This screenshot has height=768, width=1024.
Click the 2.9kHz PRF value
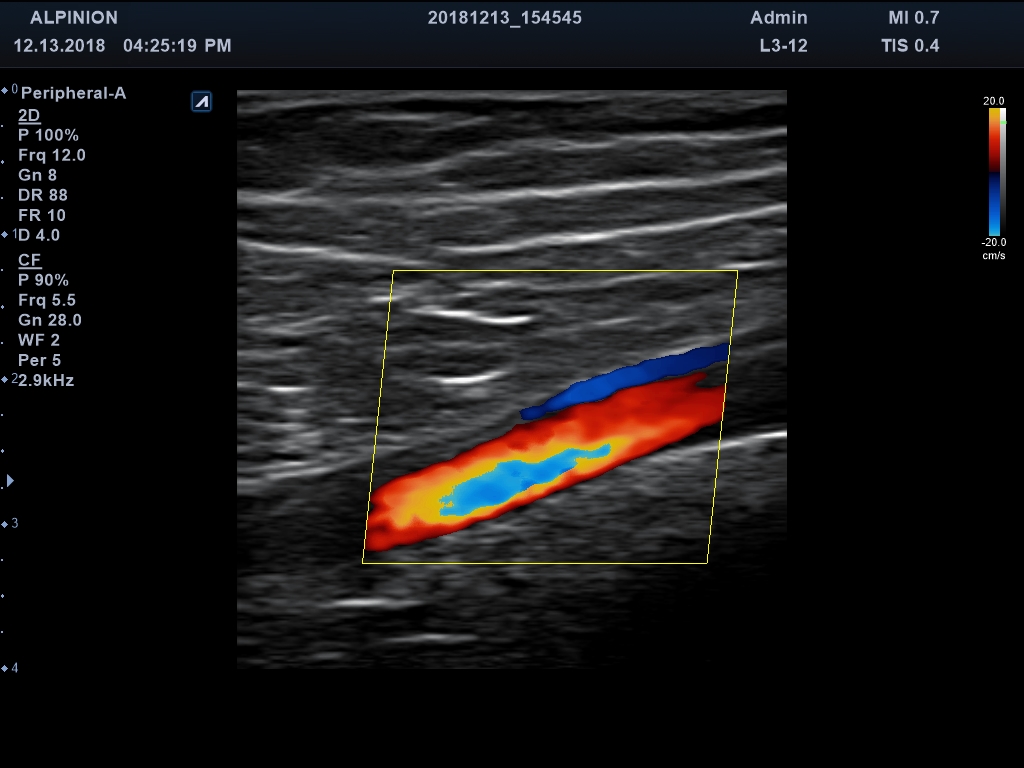click(x=46, y=380)
